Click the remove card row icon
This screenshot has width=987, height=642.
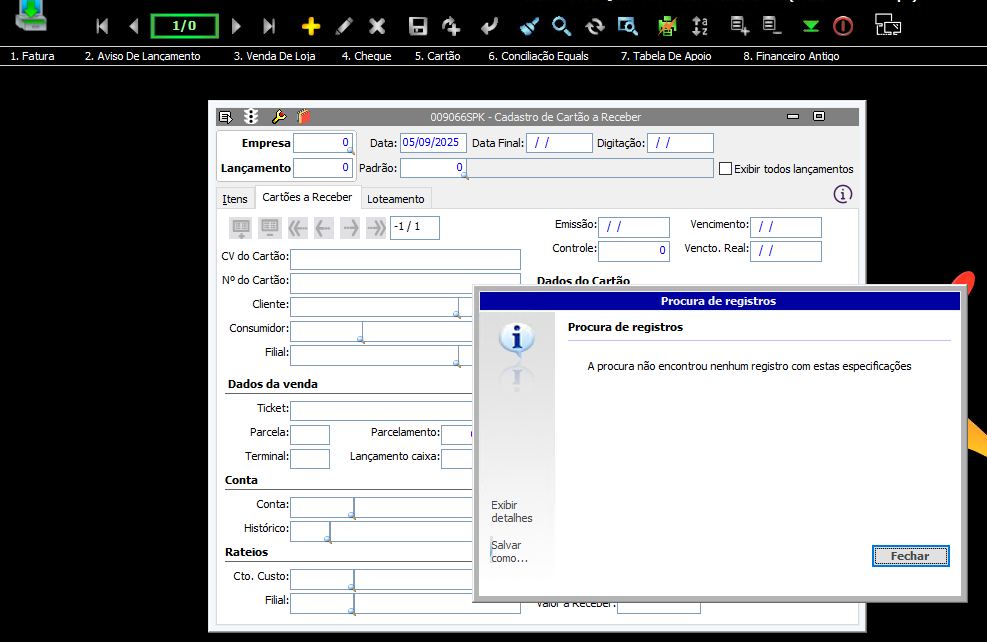tap(269, 227)
